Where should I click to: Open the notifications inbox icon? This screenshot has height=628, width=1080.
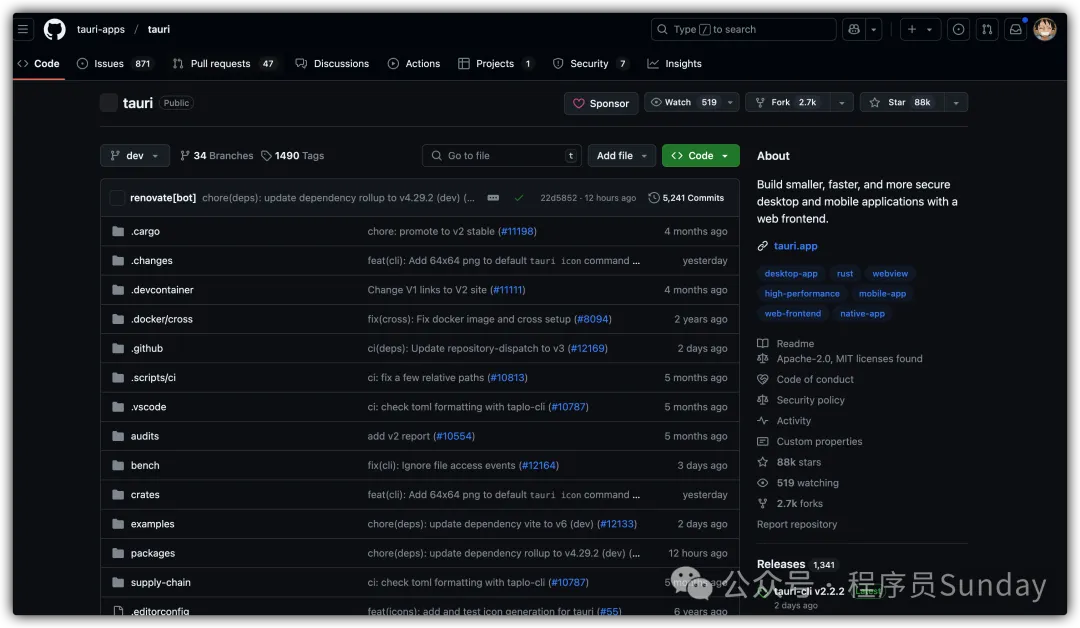(x=1015, y=29)
